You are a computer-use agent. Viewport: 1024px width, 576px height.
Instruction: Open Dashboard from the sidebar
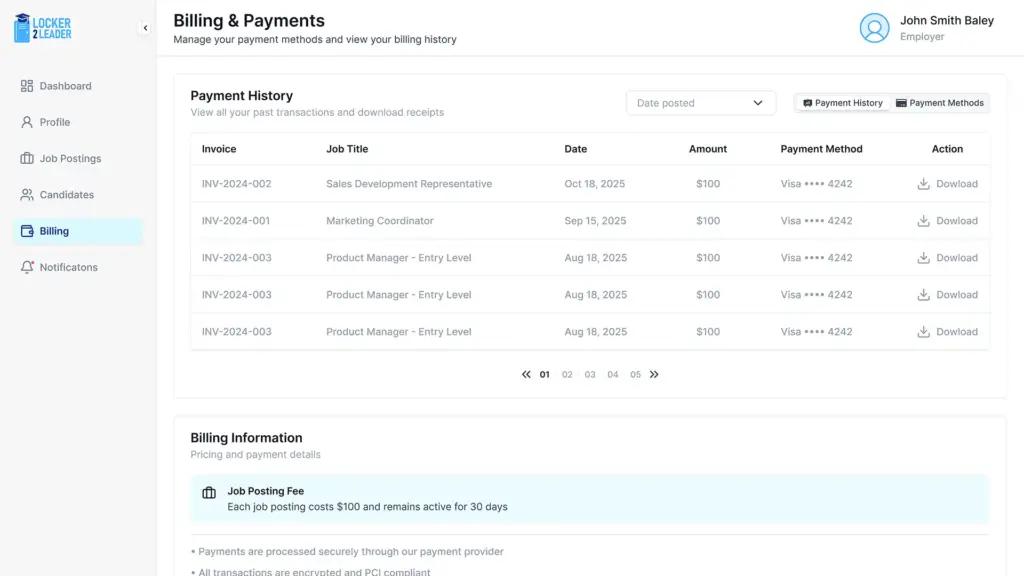pos(65,86)
